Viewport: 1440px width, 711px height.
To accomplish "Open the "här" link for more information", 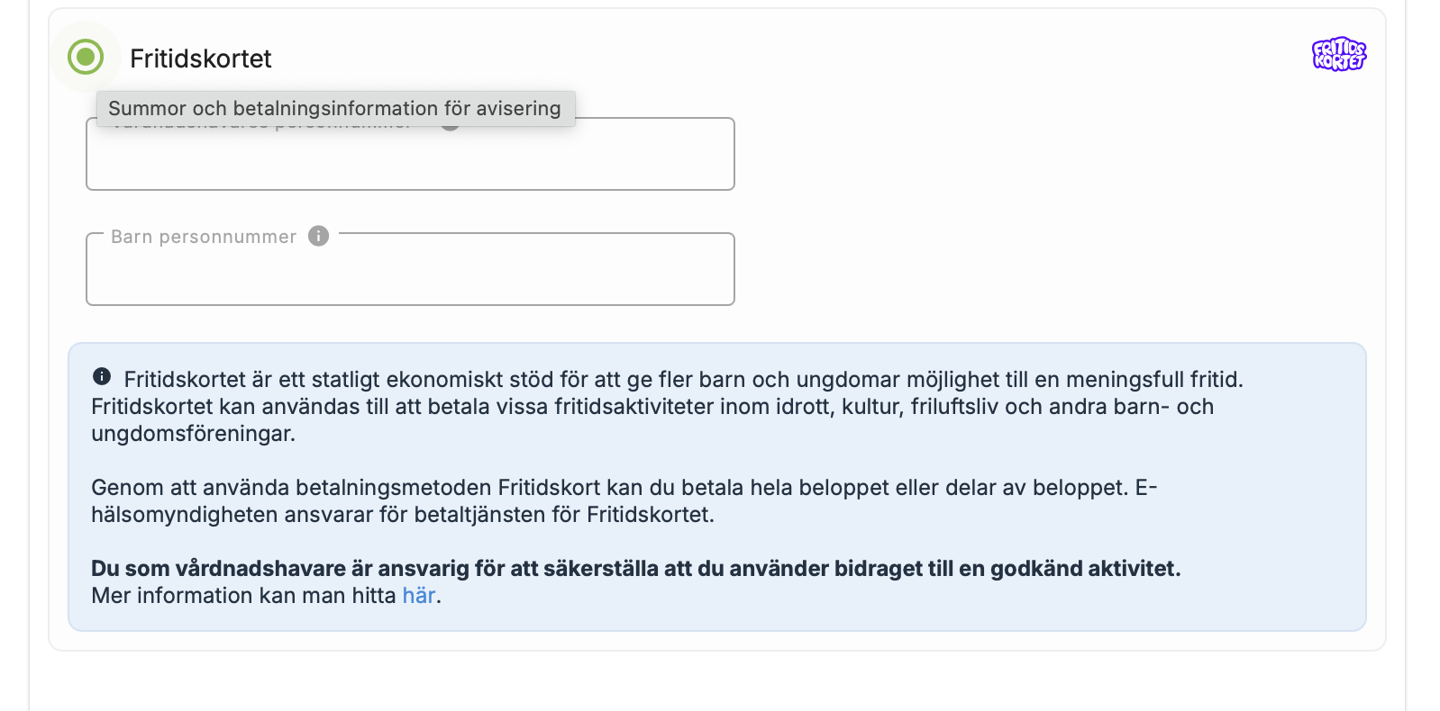I will point(419,596).
